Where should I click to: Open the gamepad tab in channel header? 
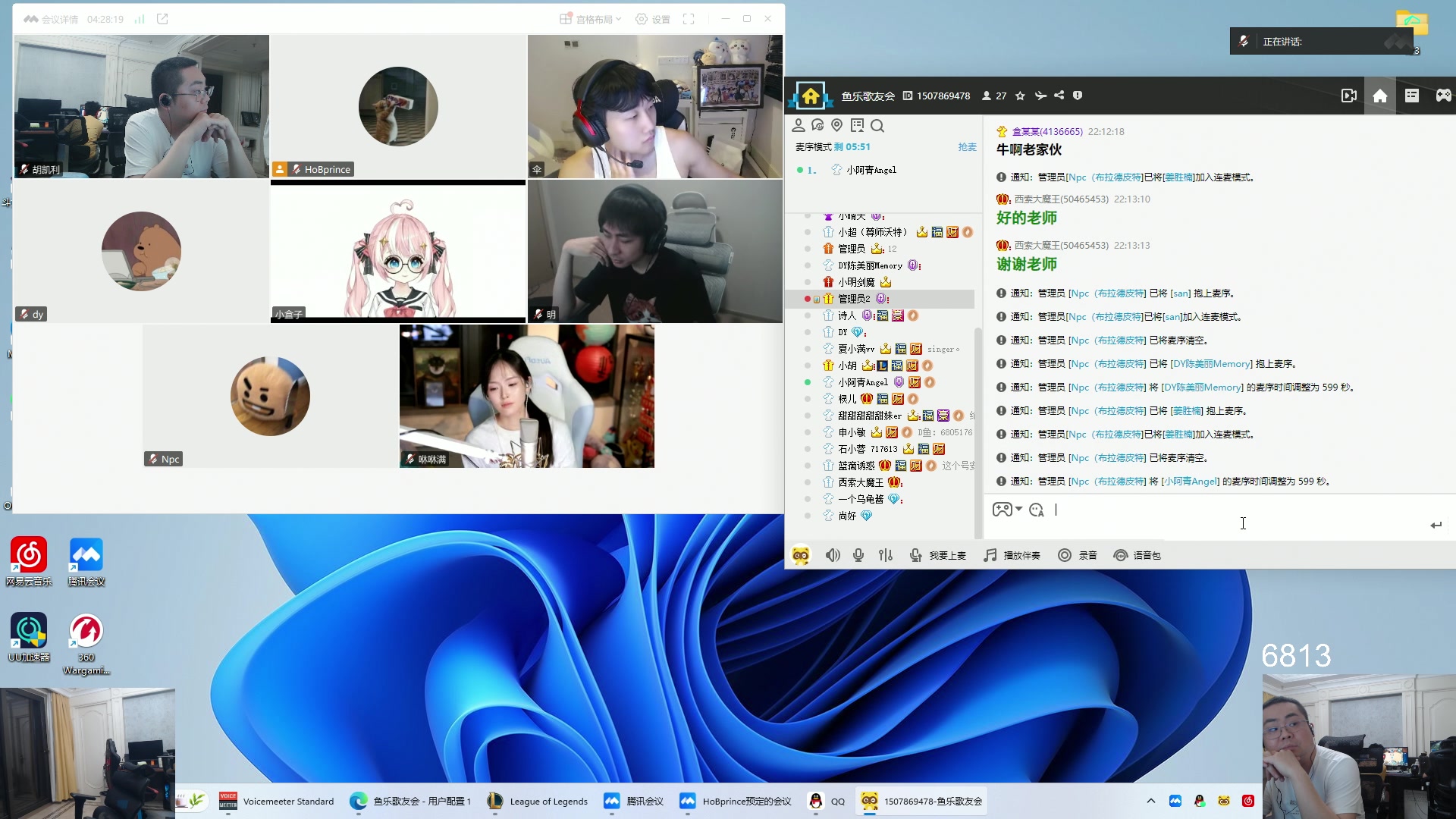click(x=1443, y=96)
